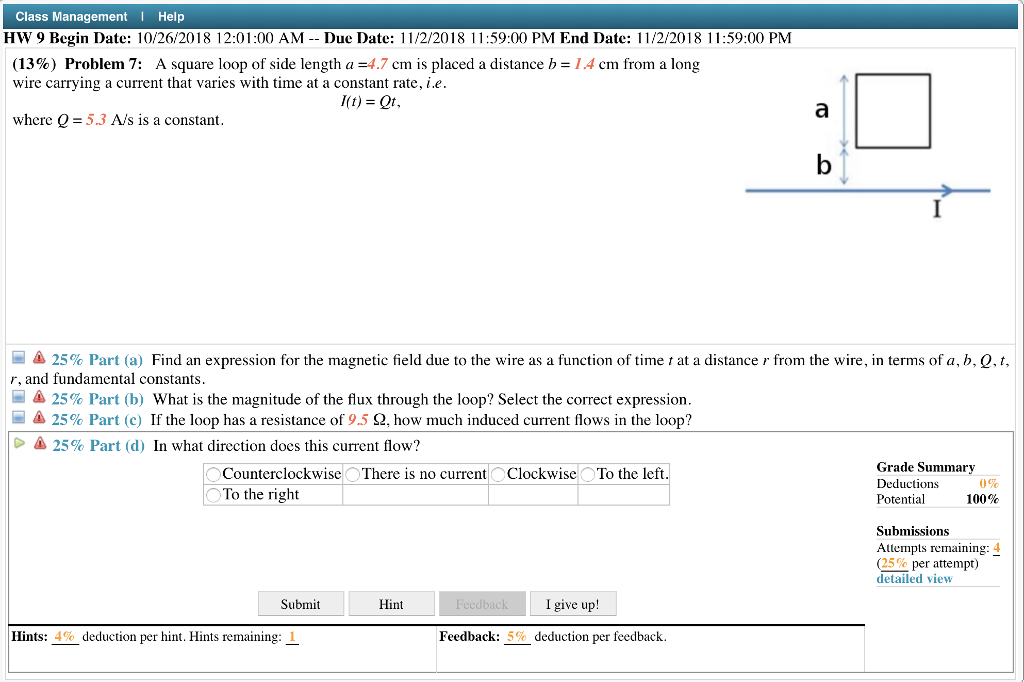Click the blue panel icon before Part (c)
Screen dimensions: 1024x682
tap(18, 419)
